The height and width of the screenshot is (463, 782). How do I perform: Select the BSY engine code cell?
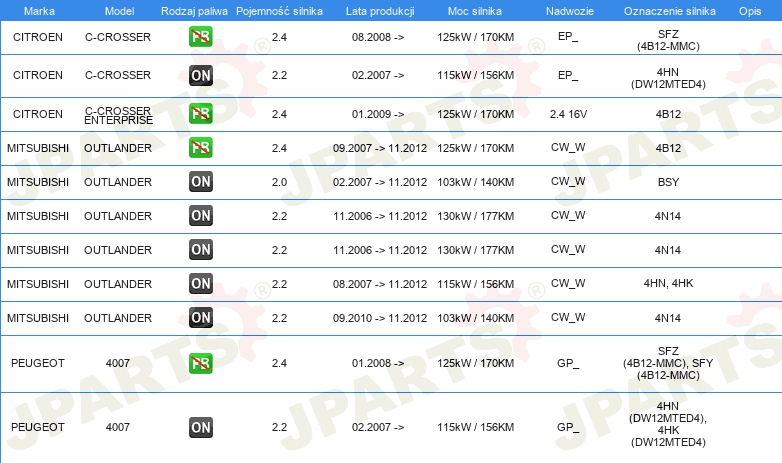[668, 182]
